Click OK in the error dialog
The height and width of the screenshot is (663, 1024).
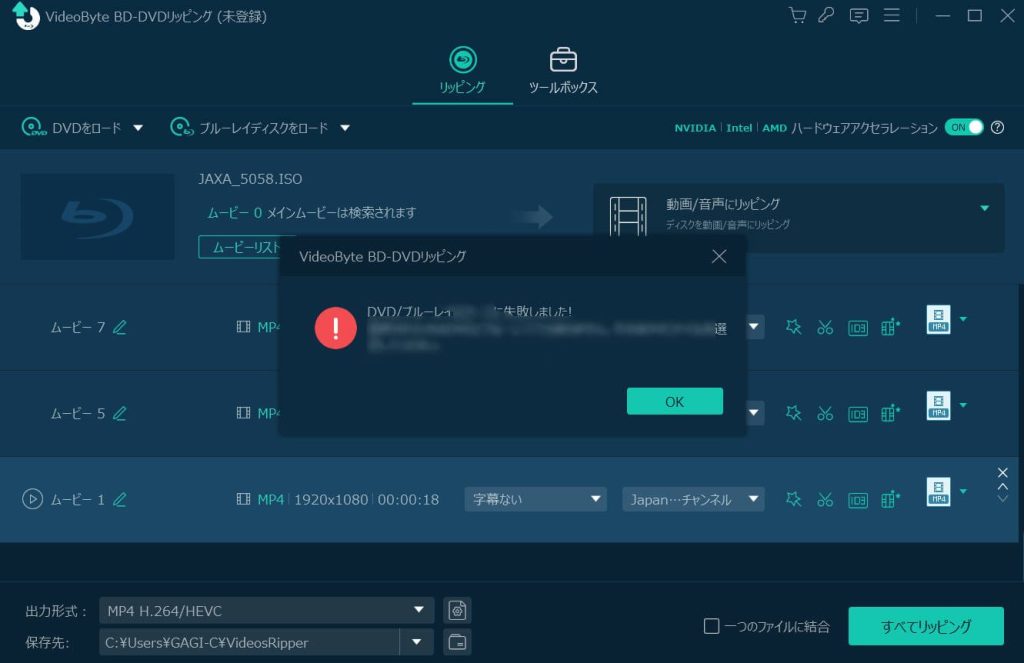point(675,401)
